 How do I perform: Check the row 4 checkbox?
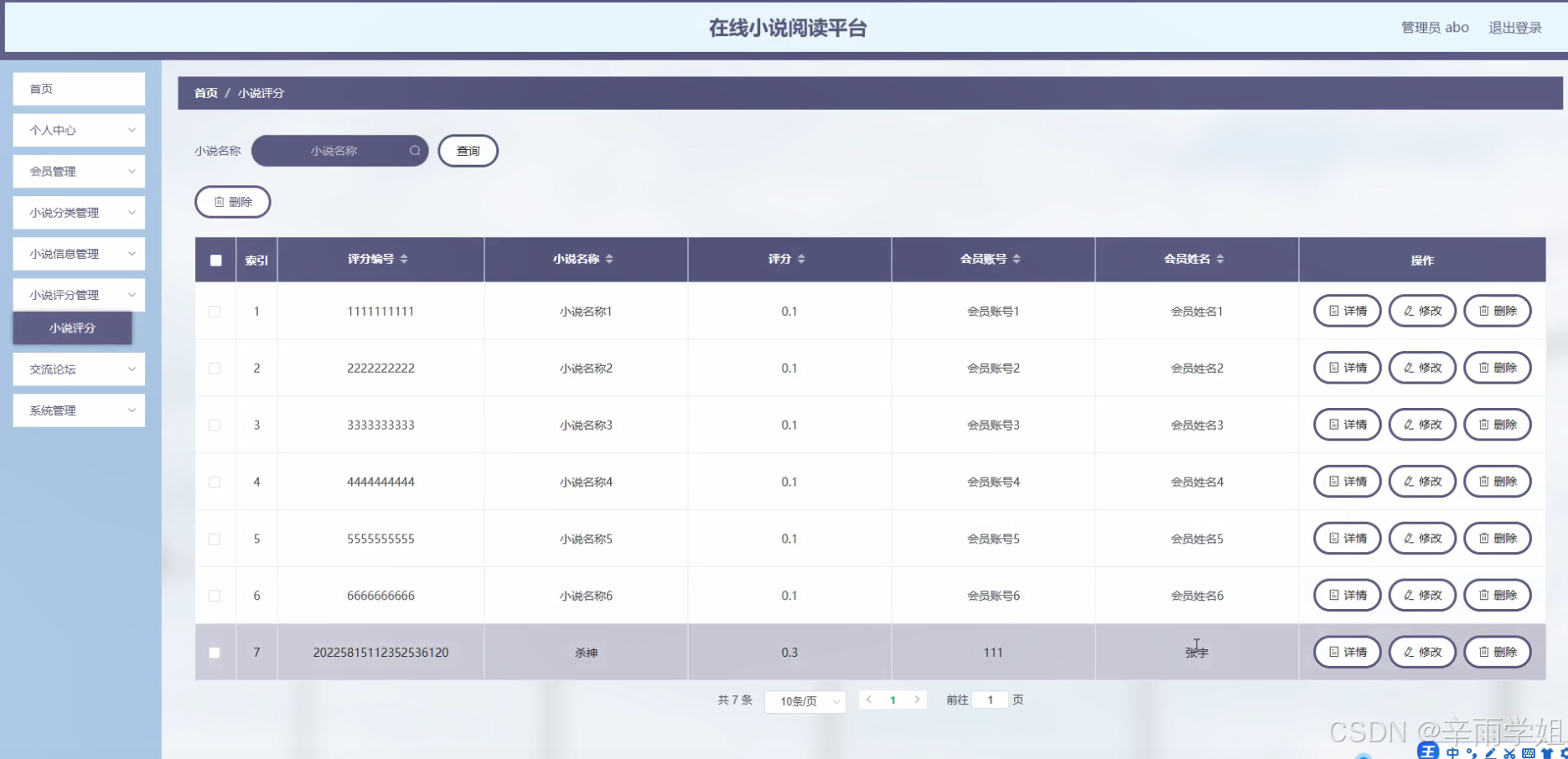pyautogui.click(x=215, y=483)
